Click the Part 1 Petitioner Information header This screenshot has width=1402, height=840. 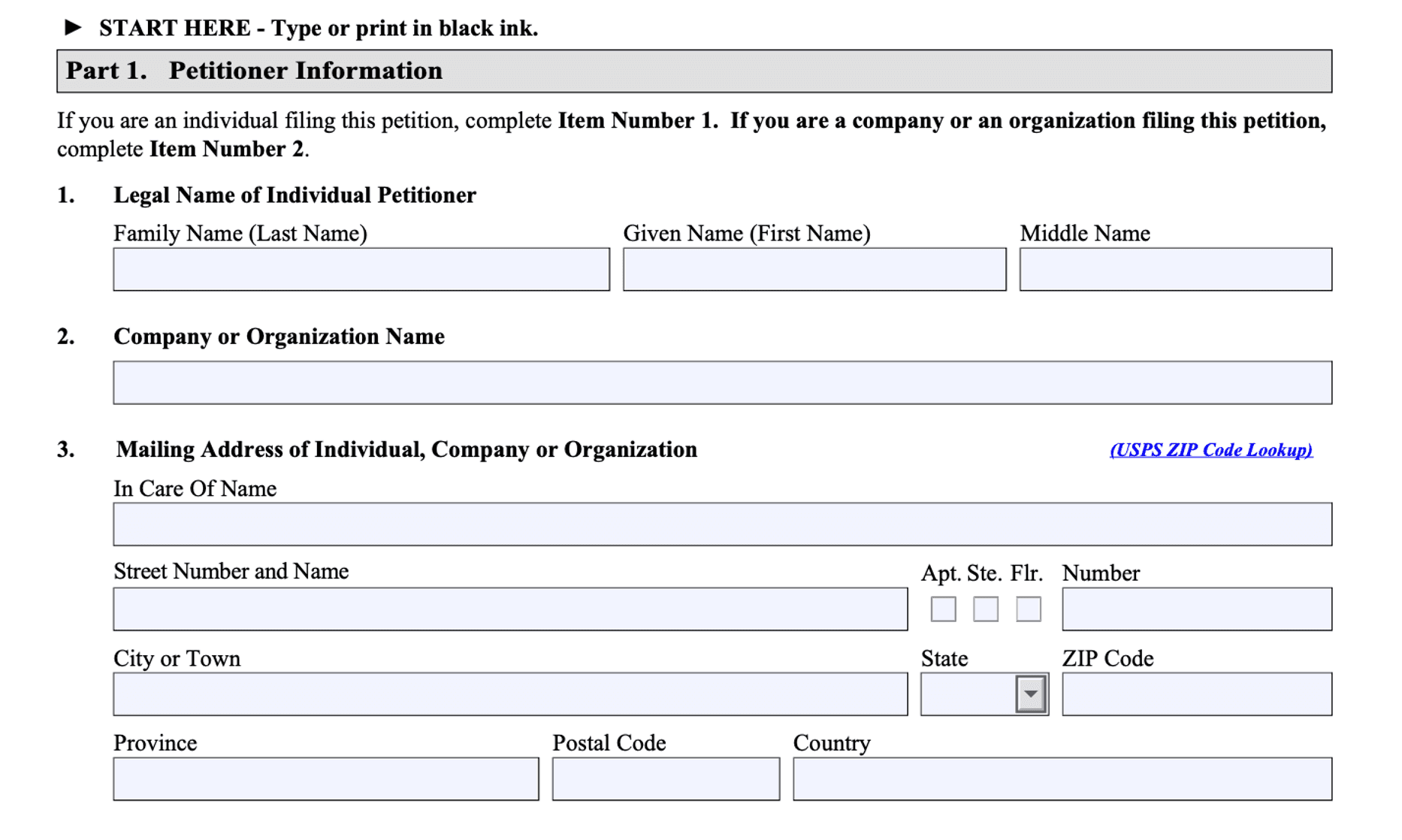[694, 71]
